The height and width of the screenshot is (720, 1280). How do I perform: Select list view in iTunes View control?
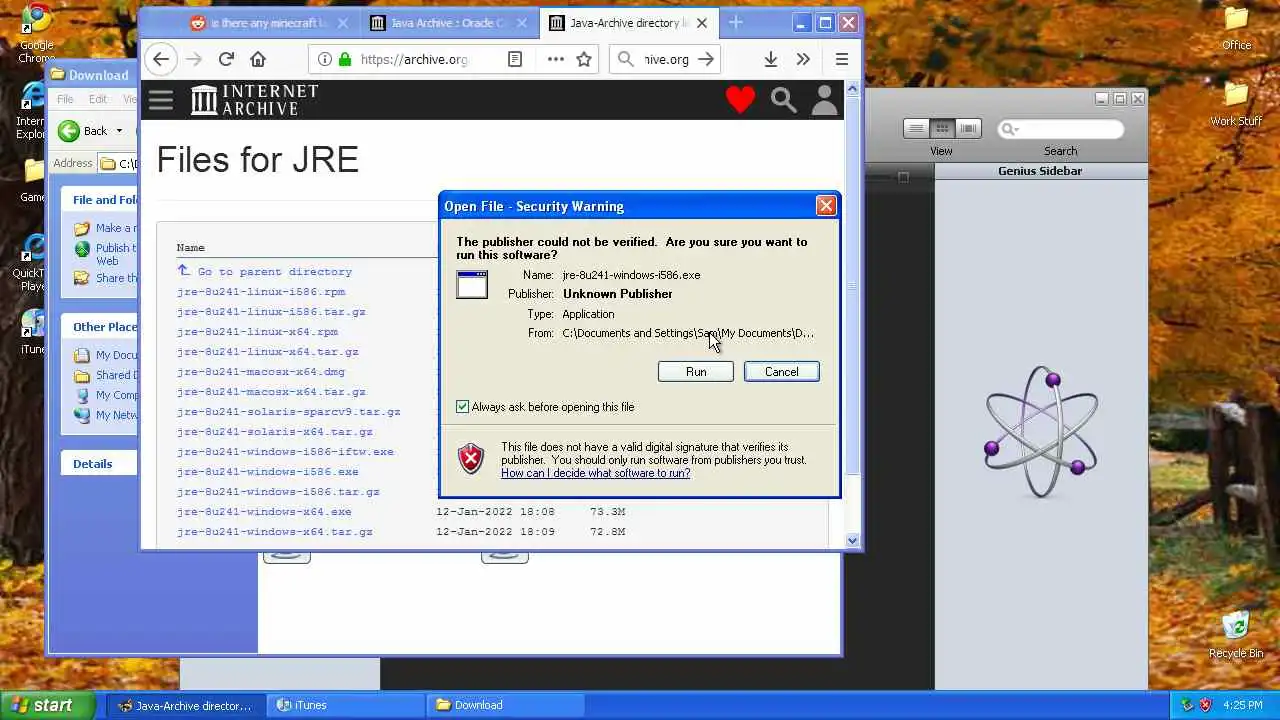(x=916, y=128)
